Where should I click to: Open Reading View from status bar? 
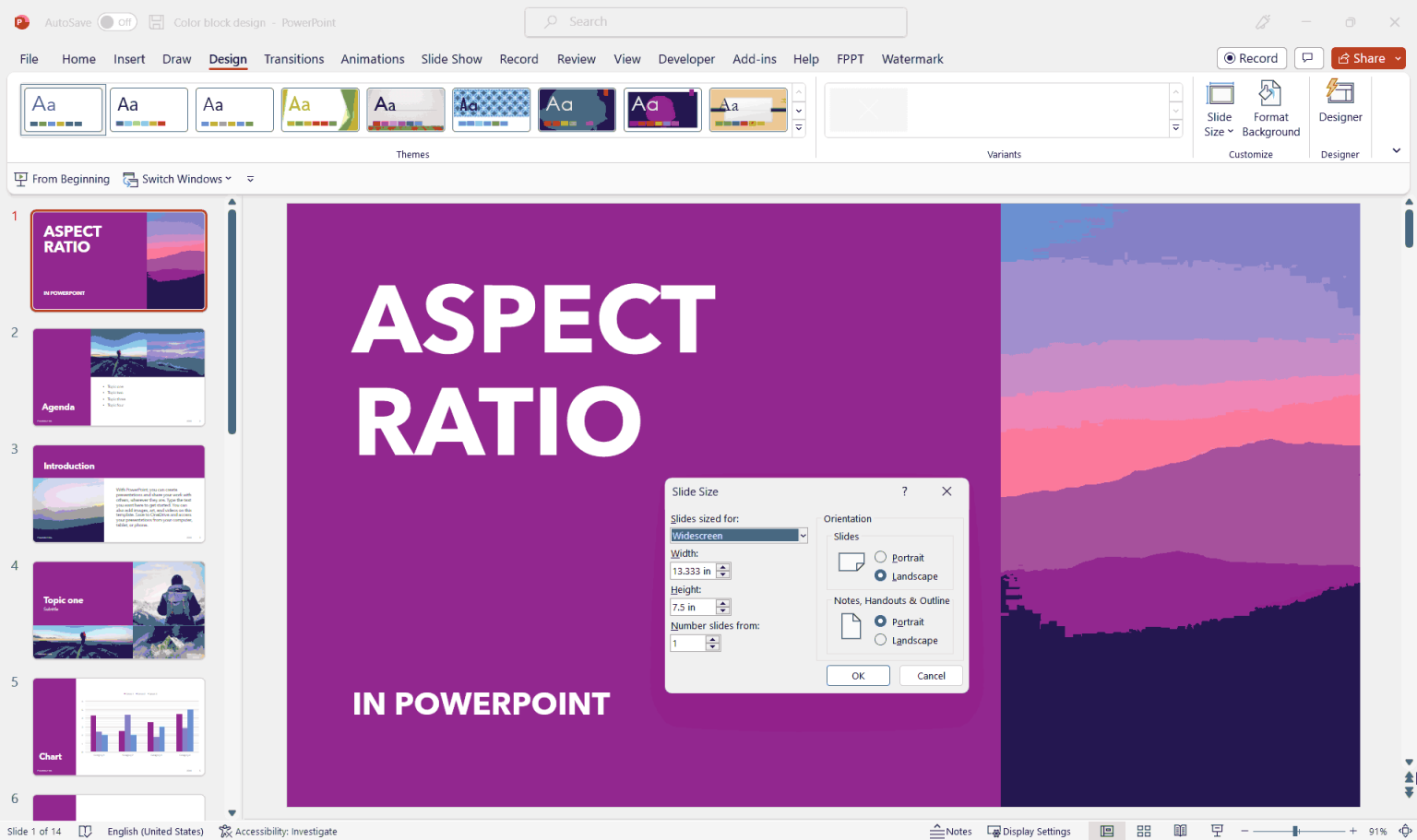click(1180, 831)
